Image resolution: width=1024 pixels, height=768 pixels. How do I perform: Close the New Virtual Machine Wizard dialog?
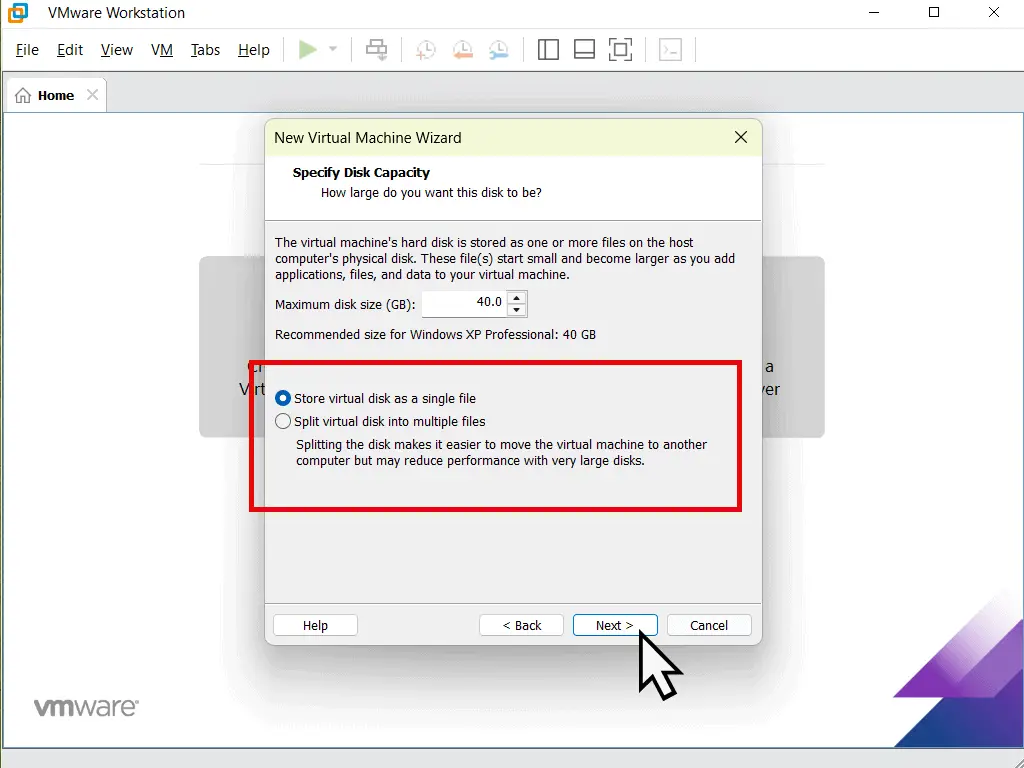pyautogui.click(x=741, y=137)
